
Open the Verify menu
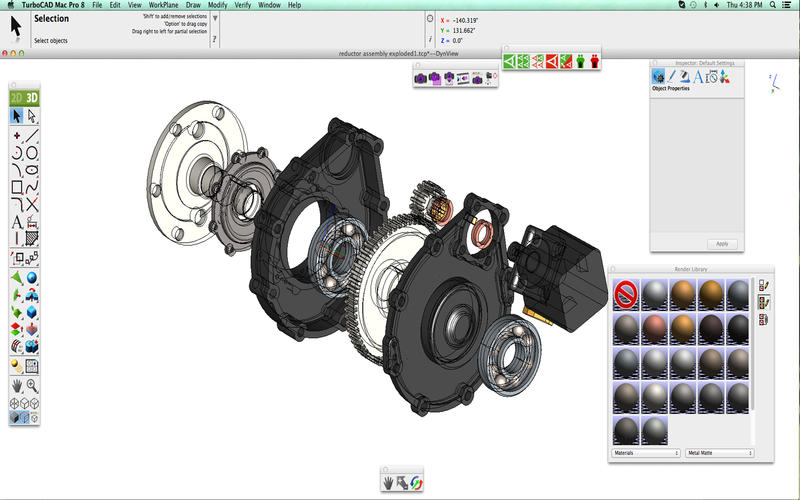pos(242,5)
